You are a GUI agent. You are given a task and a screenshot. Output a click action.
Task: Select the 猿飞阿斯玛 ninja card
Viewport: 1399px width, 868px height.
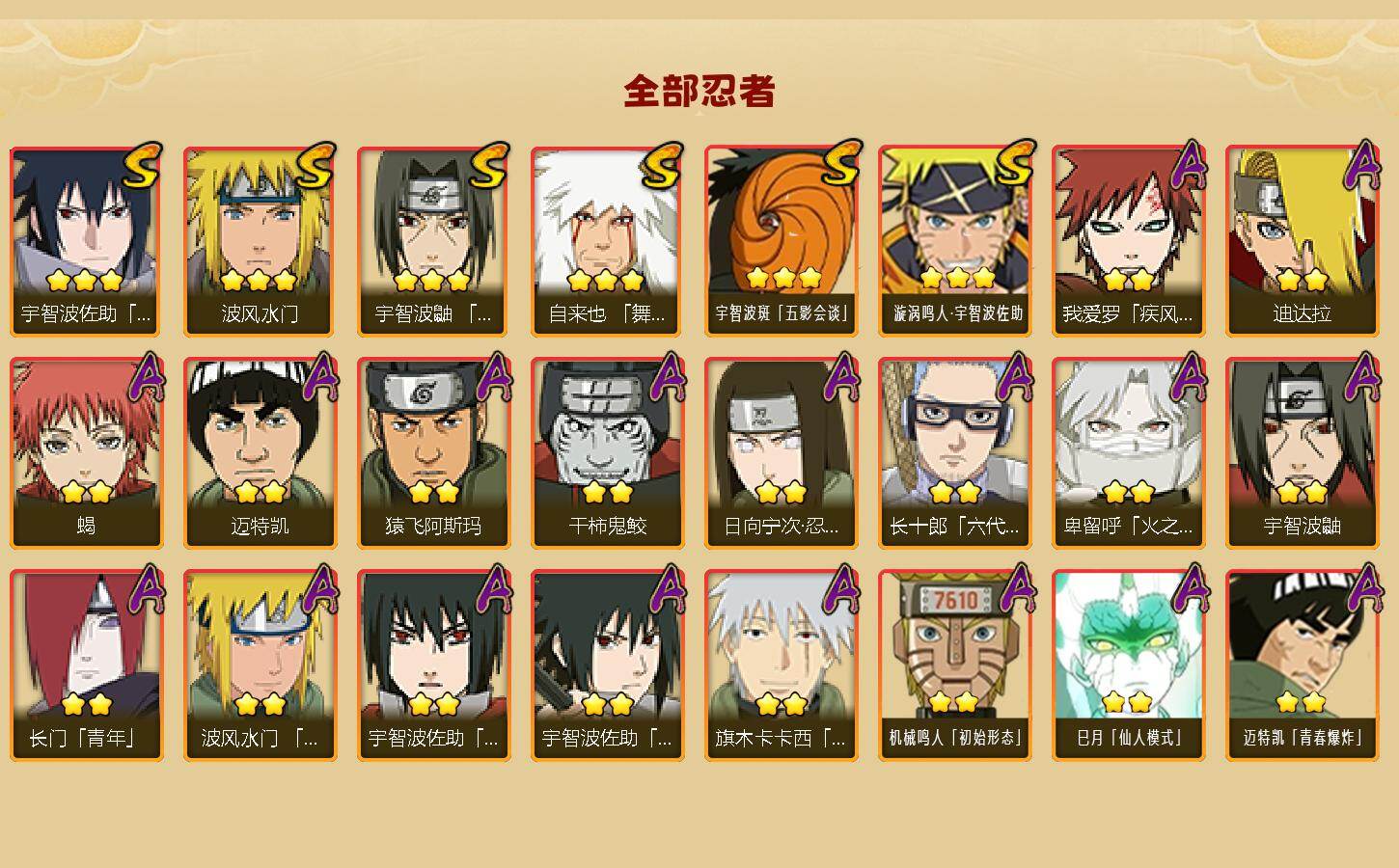pos(433,453)
